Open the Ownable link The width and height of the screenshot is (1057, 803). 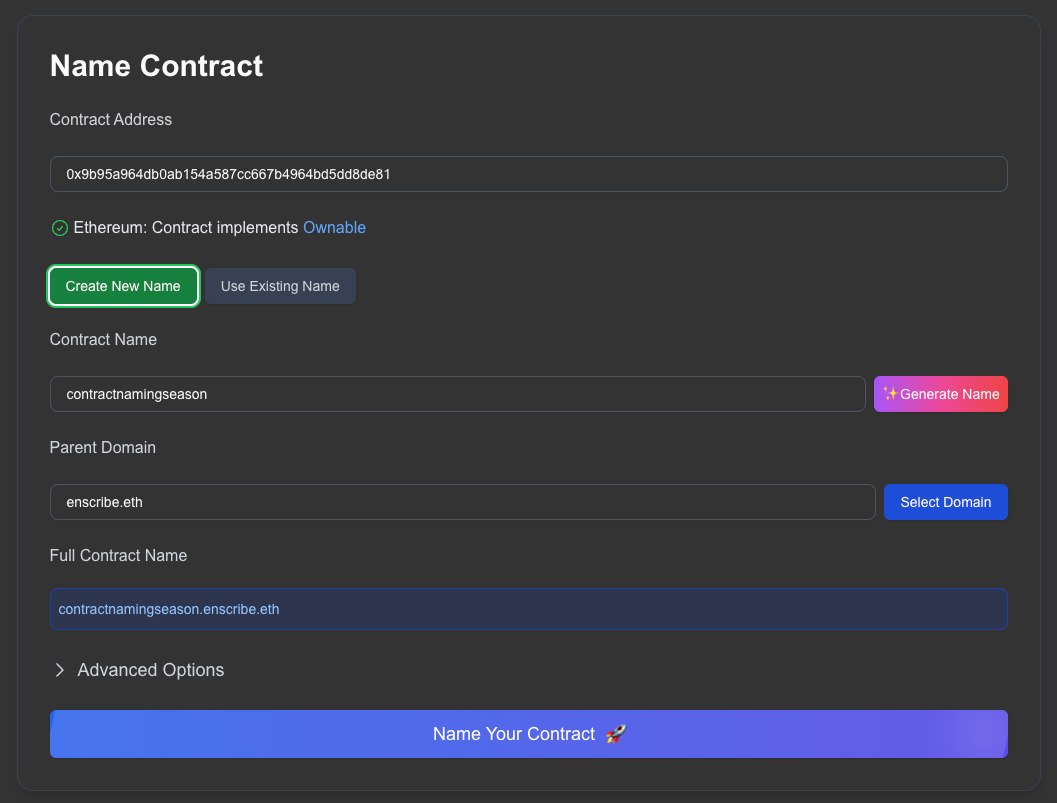coord(334,228)
